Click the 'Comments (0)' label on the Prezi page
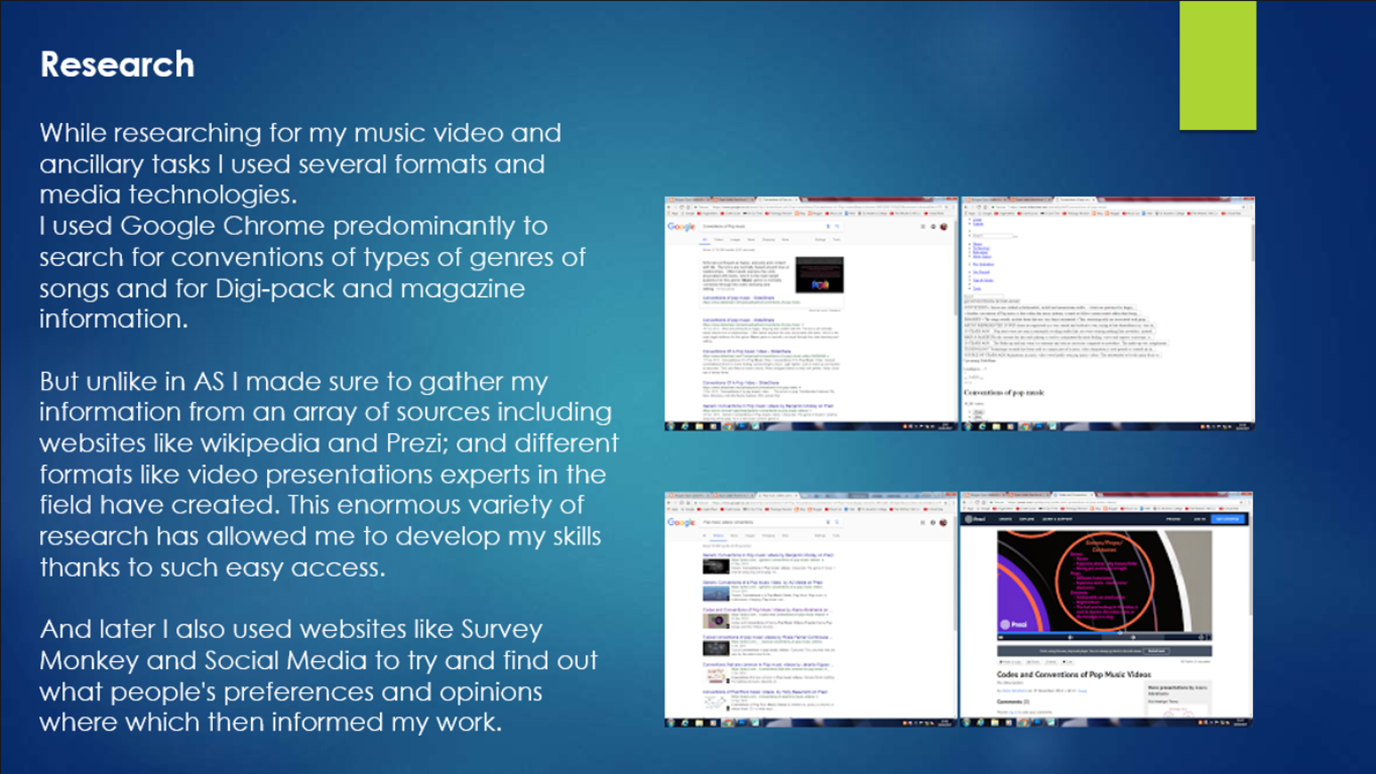Screen dimensions: 1376x774 (x=1013, y=702)
